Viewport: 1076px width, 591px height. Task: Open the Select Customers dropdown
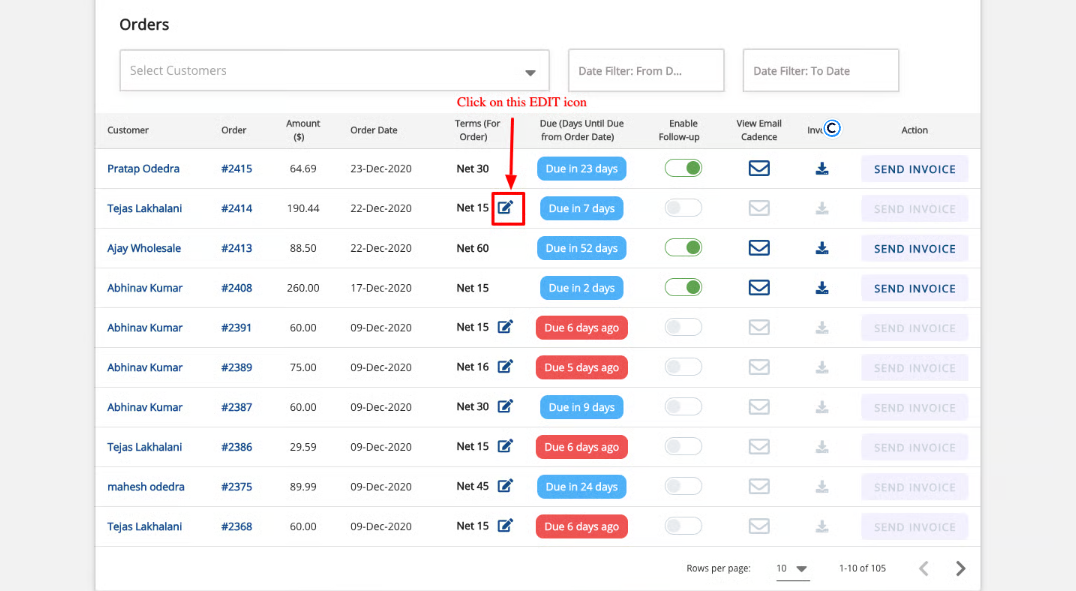point(334,71)
